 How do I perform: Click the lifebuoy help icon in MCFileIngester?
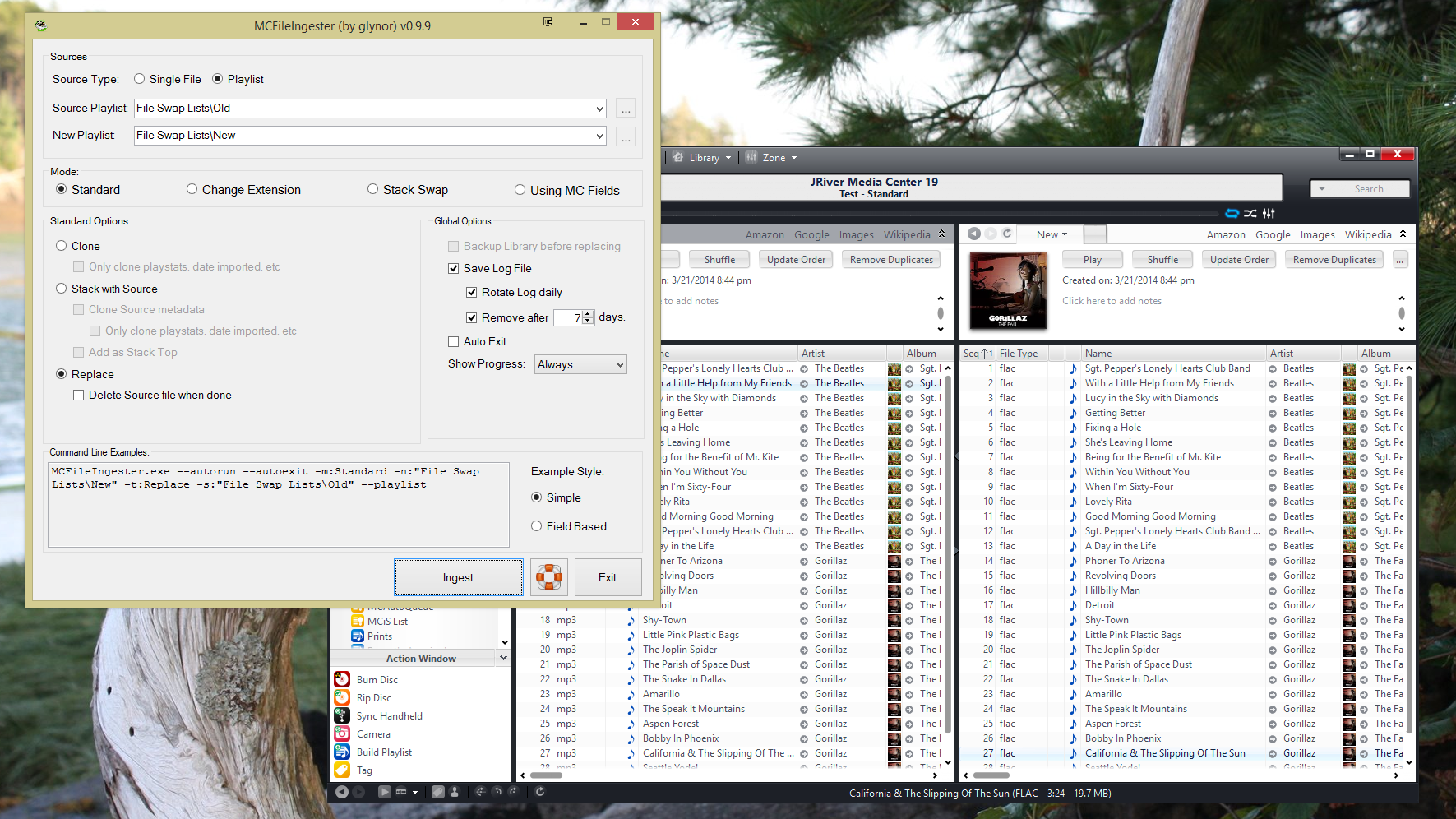click(x=548, y=577)
